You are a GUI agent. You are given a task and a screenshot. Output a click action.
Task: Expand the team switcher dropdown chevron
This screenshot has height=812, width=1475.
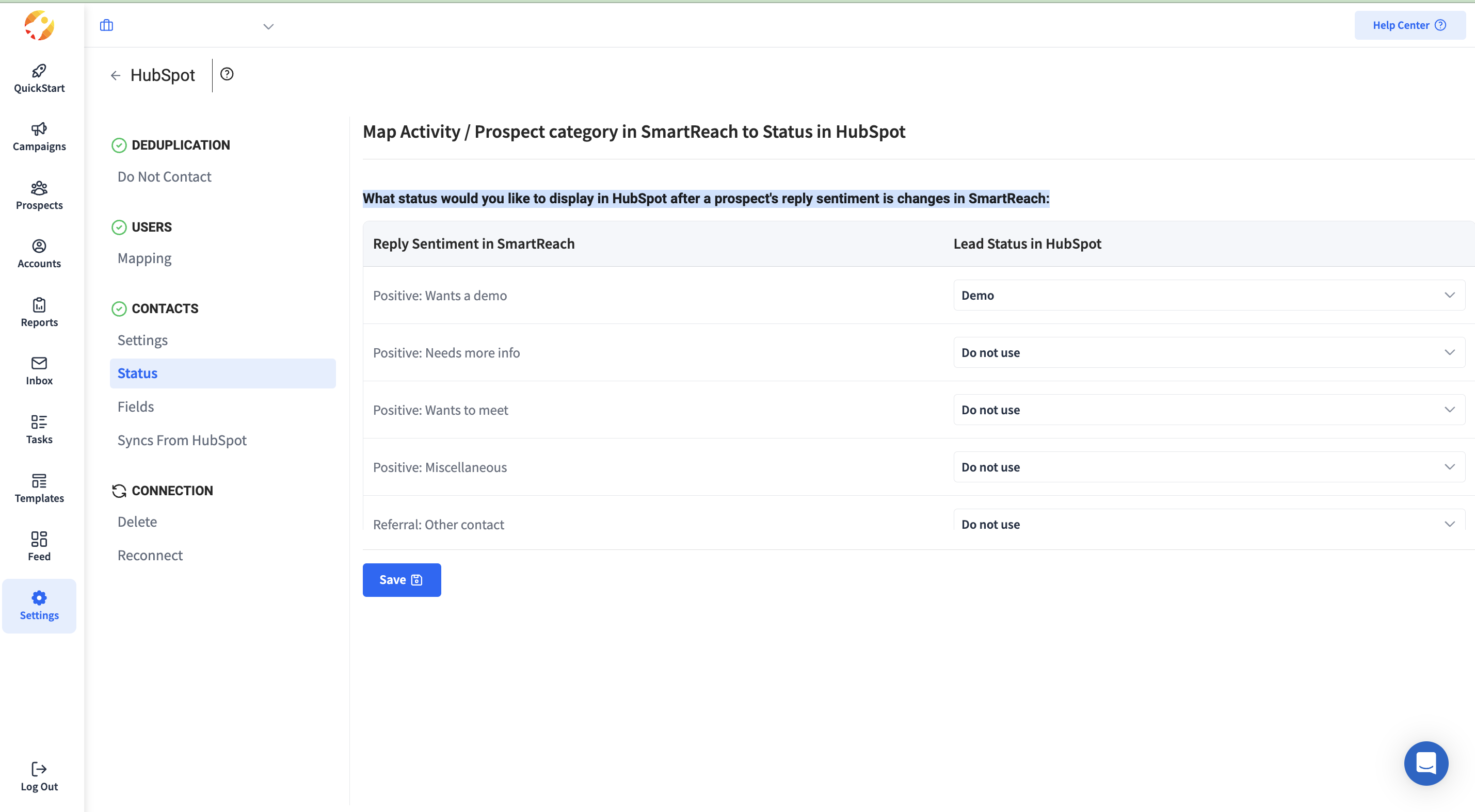coord(268,26)
